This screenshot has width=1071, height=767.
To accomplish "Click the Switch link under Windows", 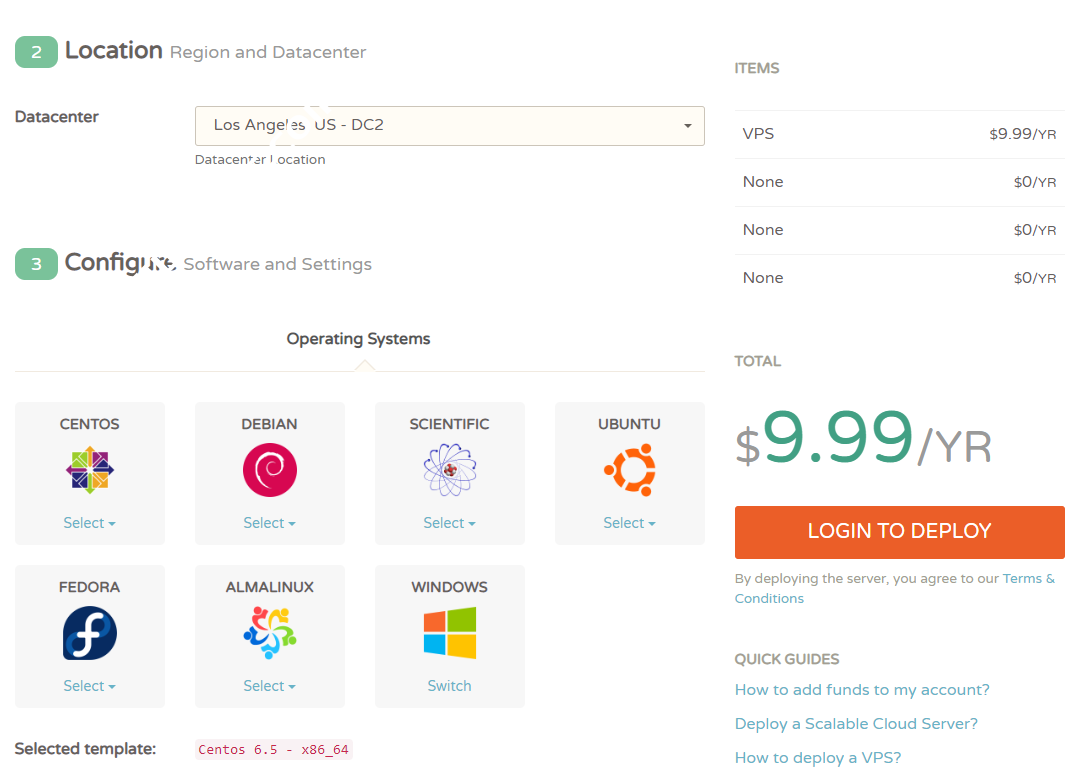I will tap(450, 686).
